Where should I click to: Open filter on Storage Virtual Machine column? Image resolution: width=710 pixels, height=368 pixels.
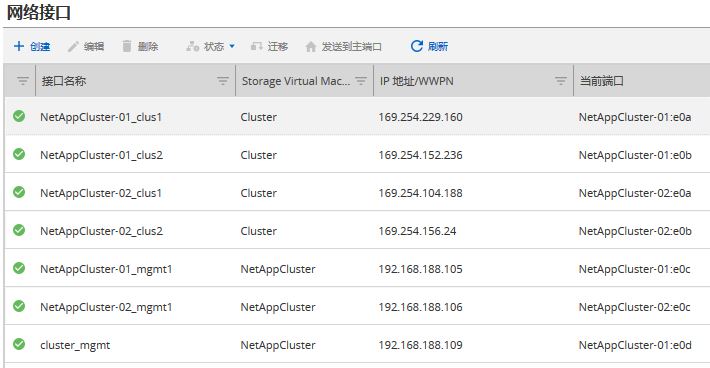pyautogui.click(x=360, y=81)
